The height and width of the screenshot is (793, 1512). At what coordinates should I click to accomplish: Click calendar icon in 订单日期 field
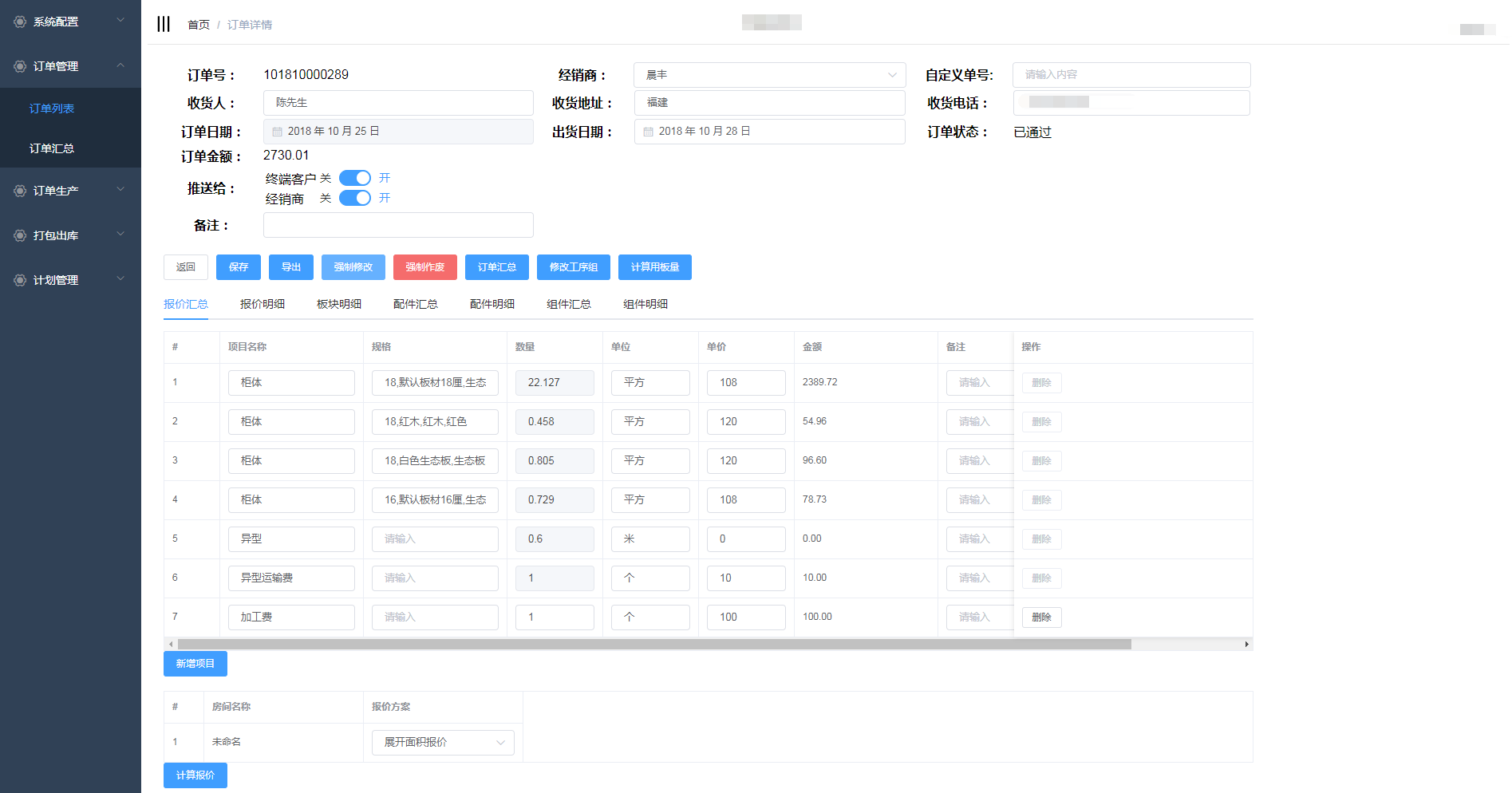[278, 132]
